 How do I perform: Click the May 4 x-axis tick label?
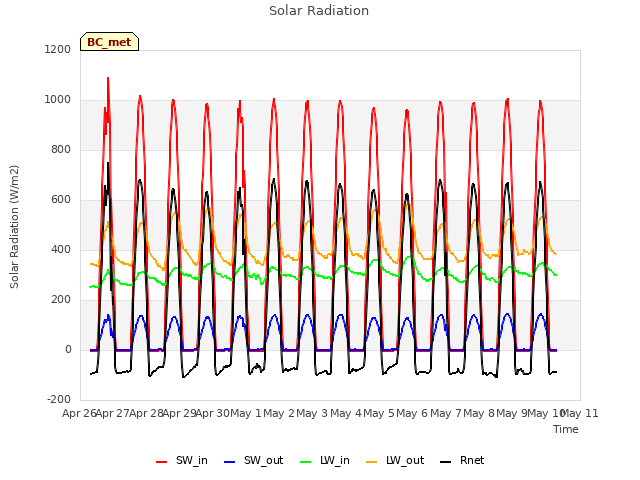[346, 413]
